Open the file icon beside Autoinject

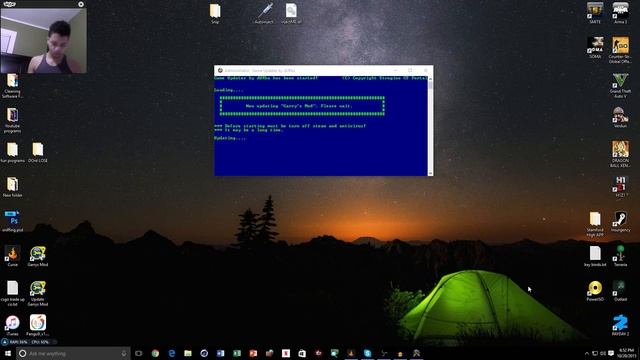(x=291, y=13)
